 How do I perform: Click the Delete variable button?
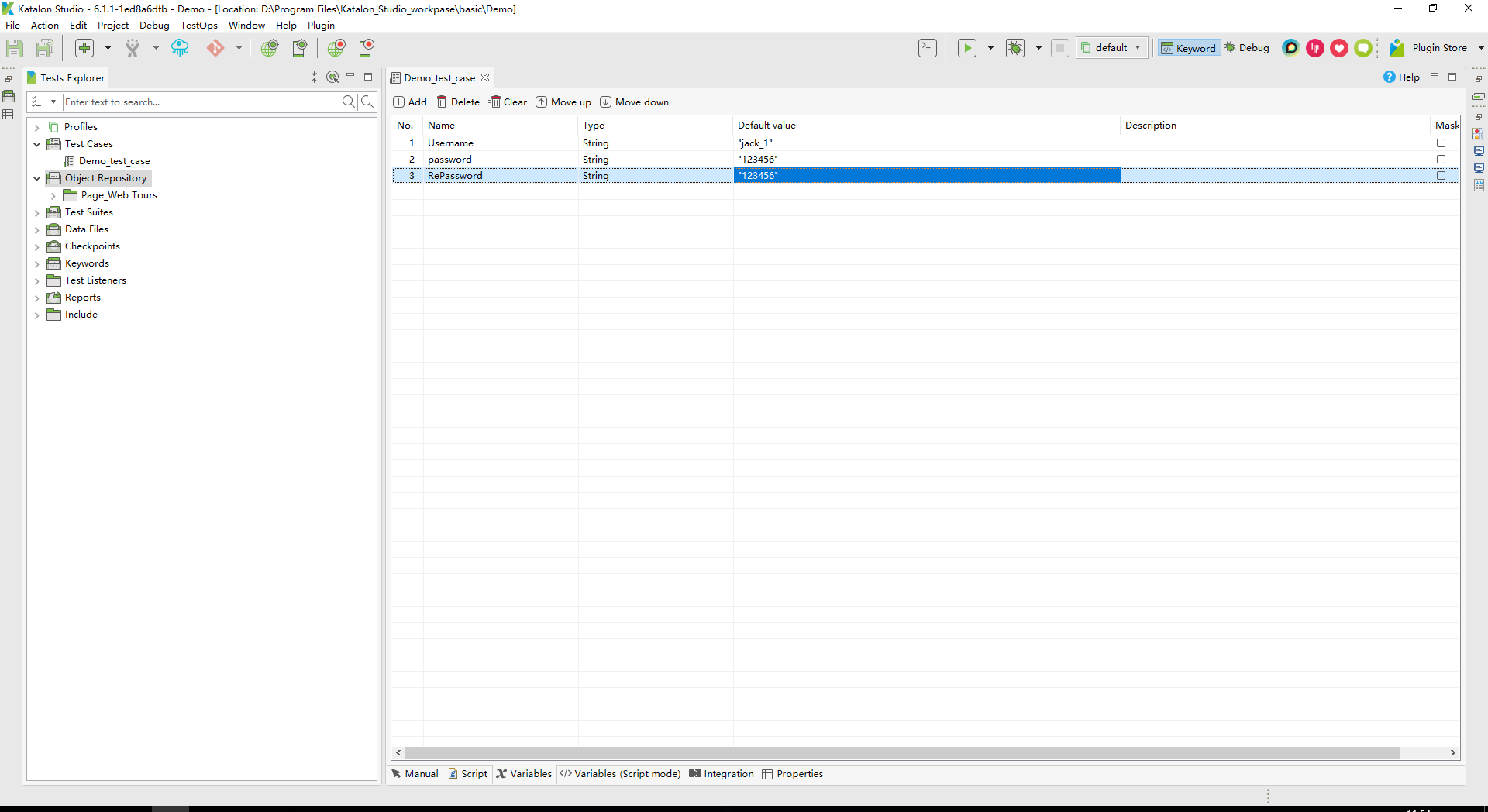point(458,102)
